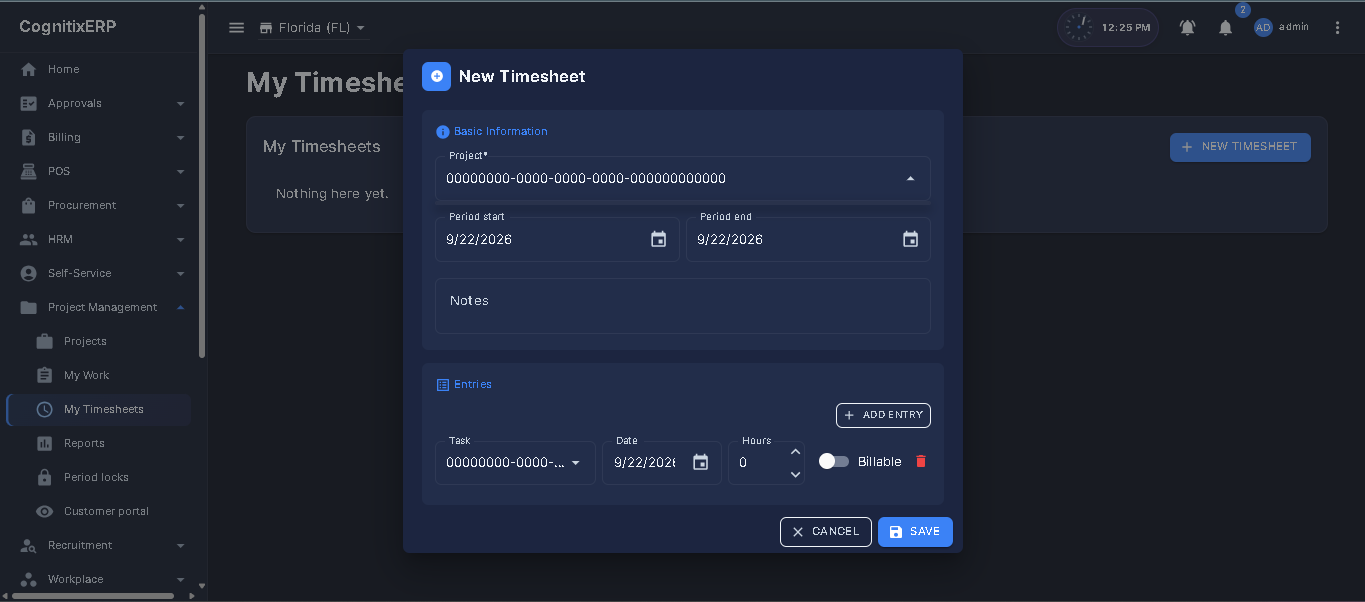The image size is (1365, 602).
Task: Click the AD admin avatar
Action: coord(1263,28)
